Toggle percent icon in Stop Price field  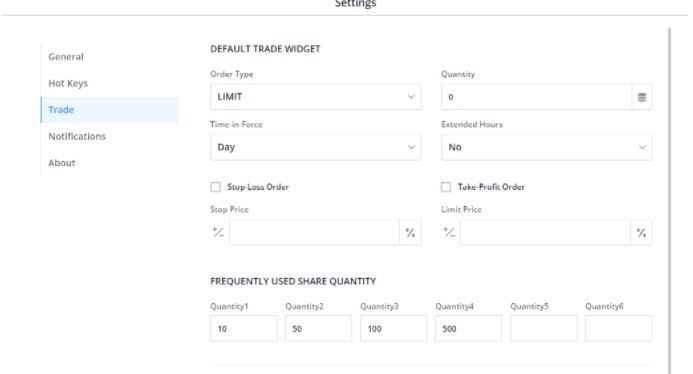click(x=410, y=233)
